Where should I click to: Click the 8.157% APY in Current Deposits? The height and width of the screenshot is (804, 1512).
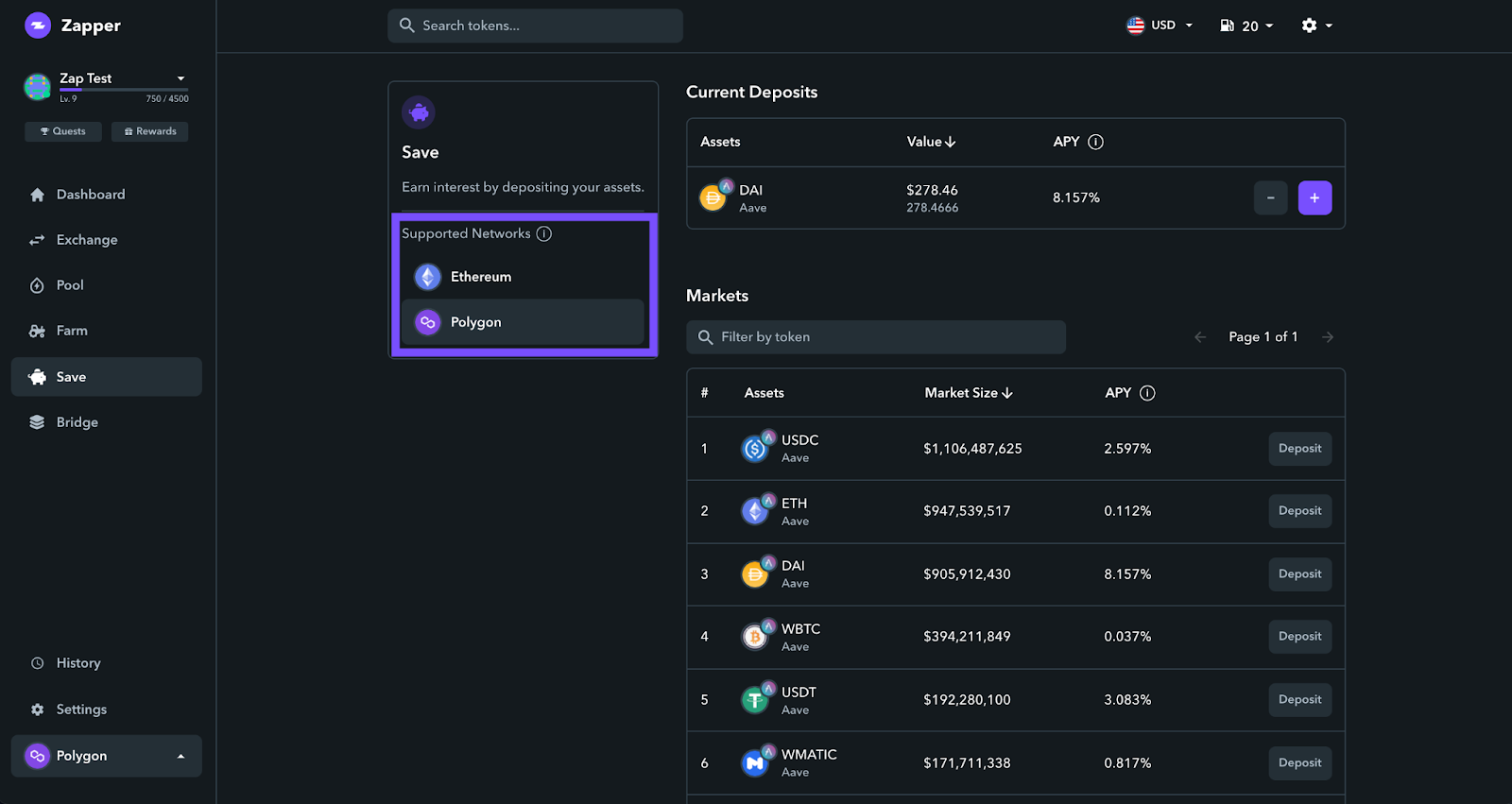(x=1076, y=197)
